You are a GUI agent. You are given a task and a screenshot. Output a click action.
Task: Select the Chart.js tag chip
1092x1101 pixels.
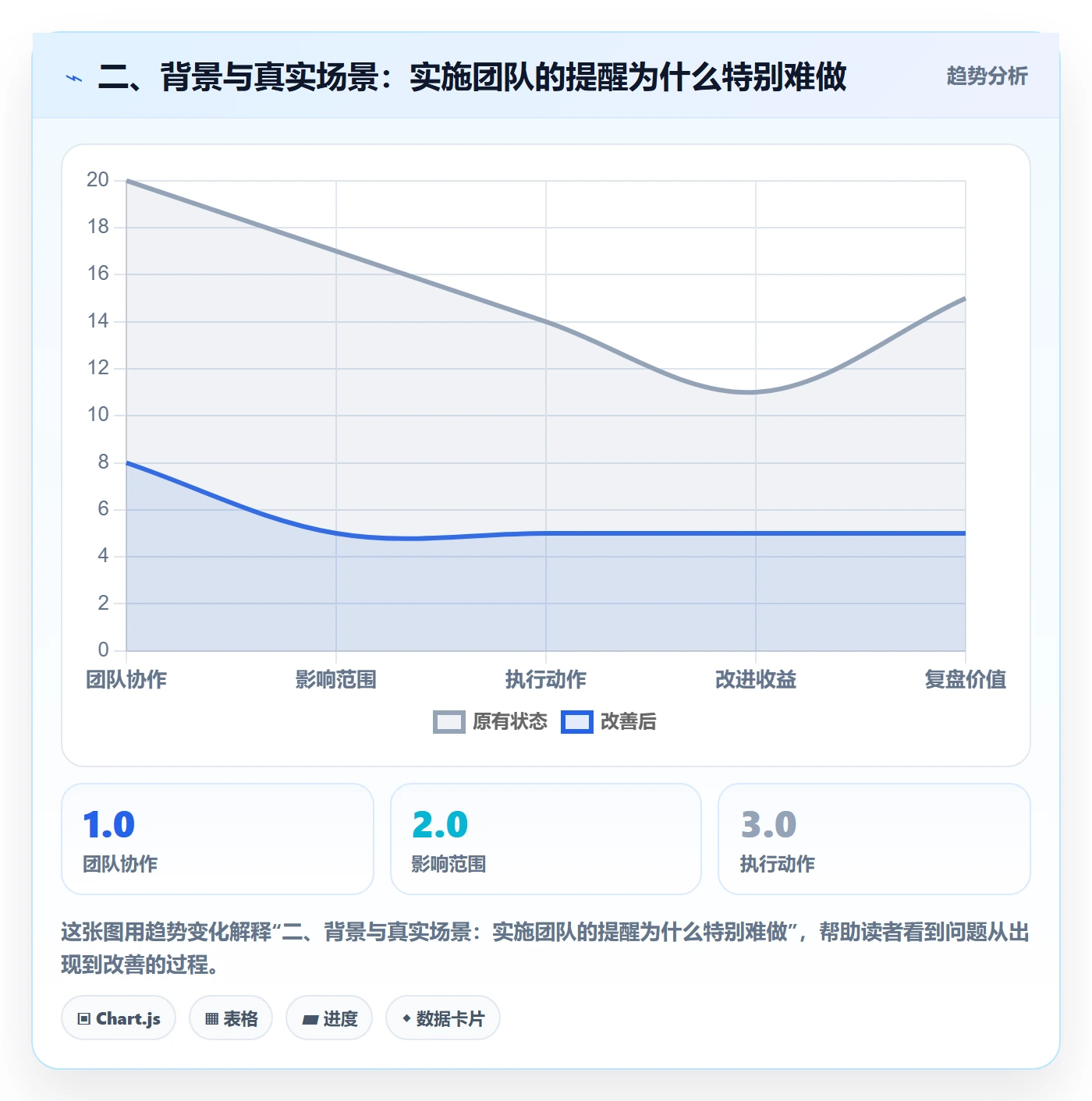[119, 1018]
